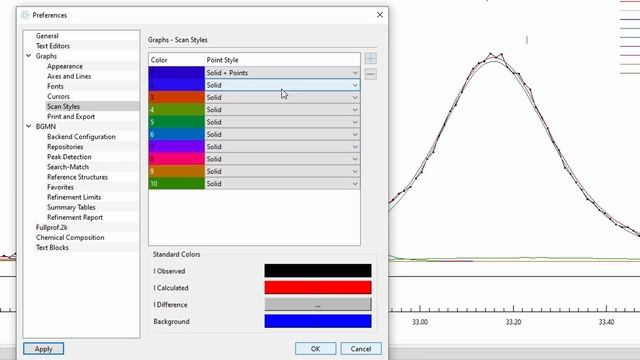Viewport: 640px width, 360px height.
Task: Open Solid + Points point style dropdown
Action: (282, 73)
